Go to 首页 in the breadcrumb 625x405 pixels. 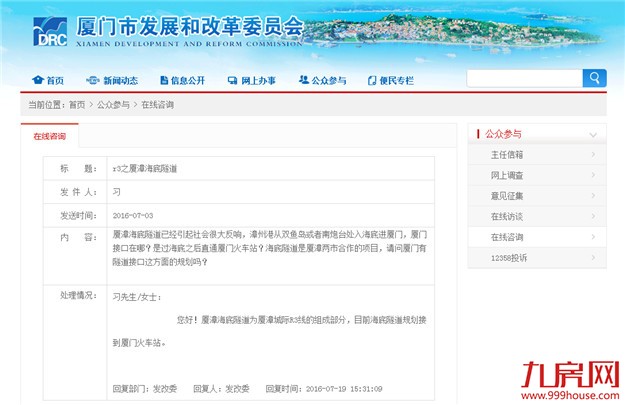pos(77,105)
